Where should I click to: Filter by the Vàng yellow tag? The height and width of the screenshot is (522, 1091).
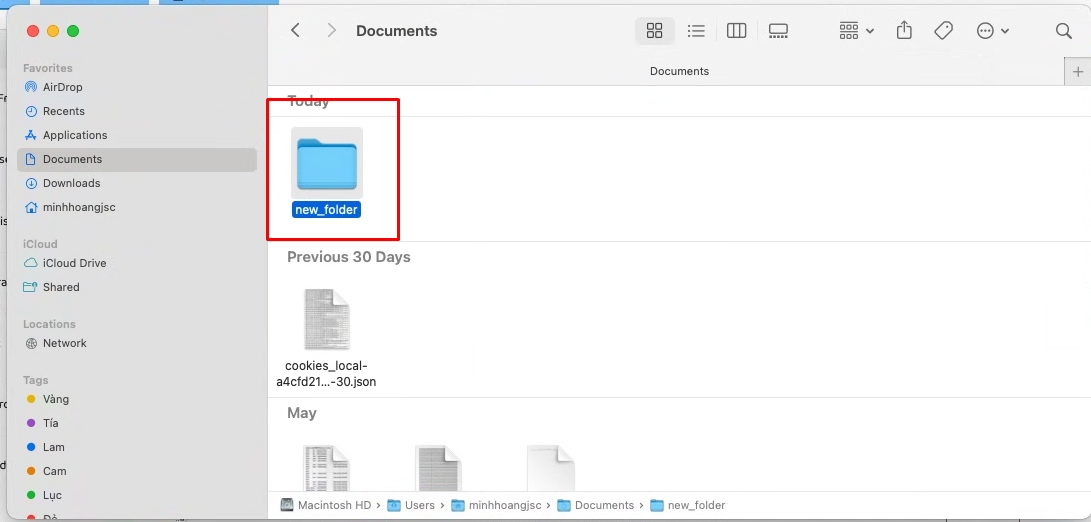point(56,399)
